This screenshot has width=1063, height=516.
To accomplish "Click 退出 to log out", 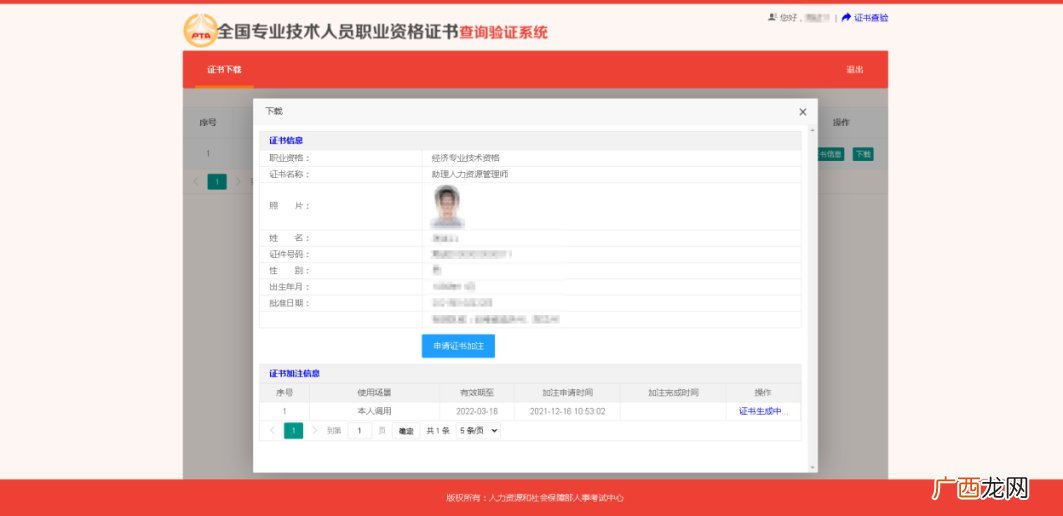I will pyautogui.click(x=855, y=69).
